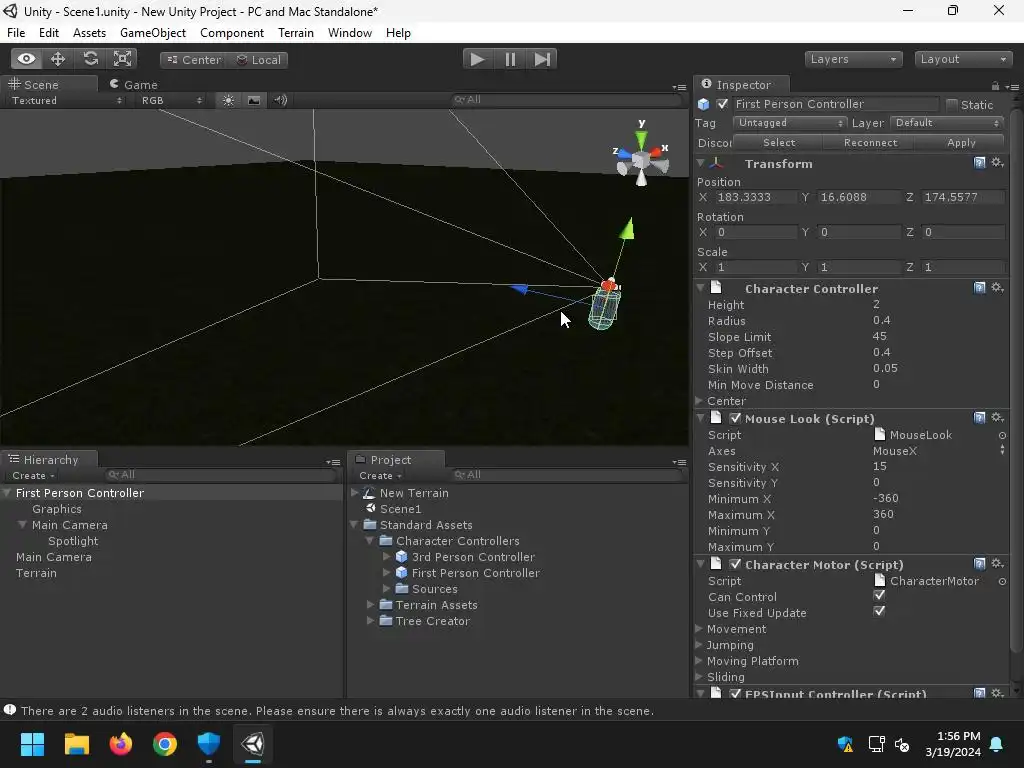Viewport: 1024px width, 768px height.
Task: Open Character Controller help icon
Action: [979, 288]
